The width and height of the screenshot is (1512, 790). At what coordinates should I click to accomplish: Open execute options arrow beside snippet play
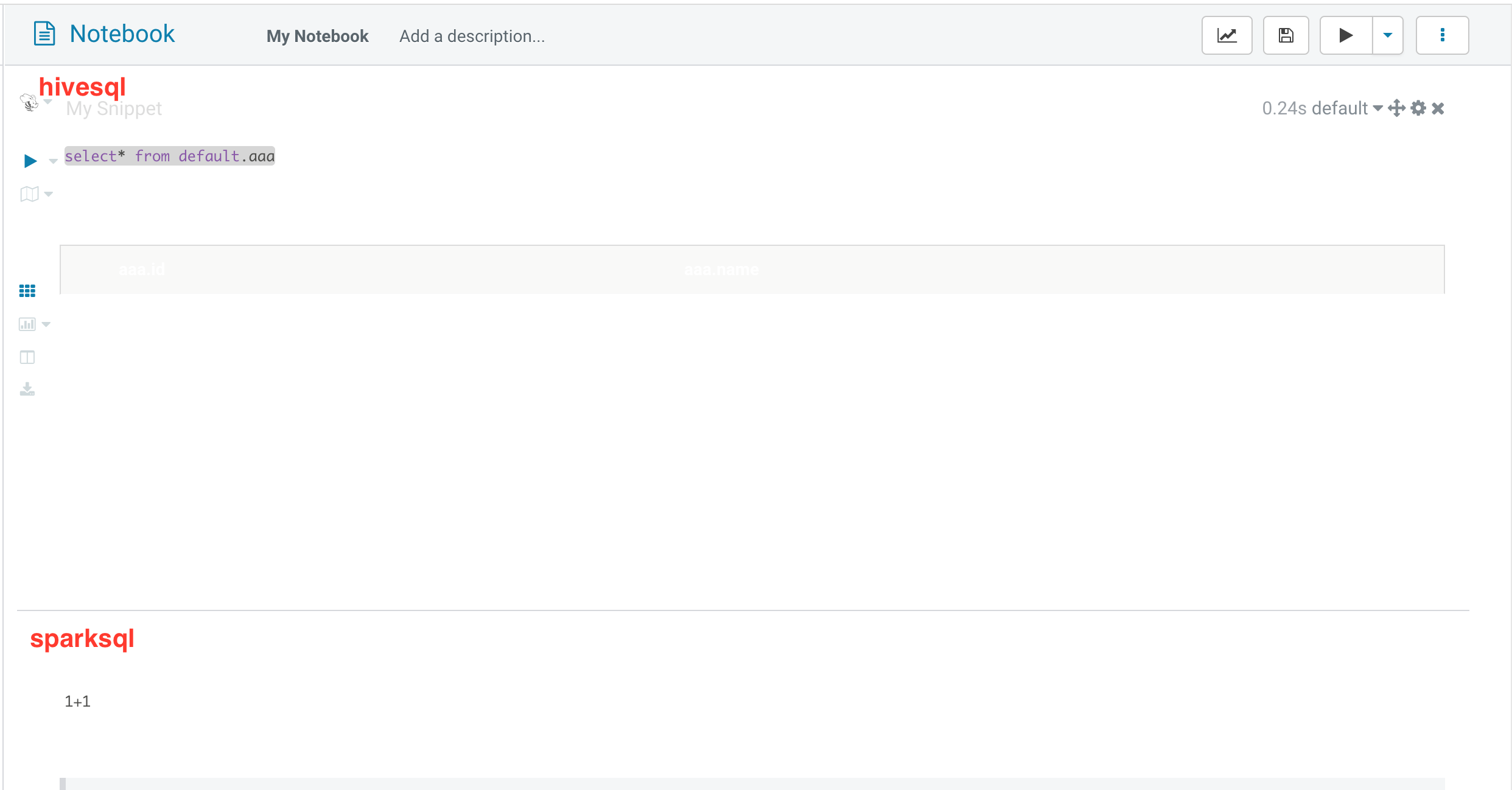tap(53, 161)
